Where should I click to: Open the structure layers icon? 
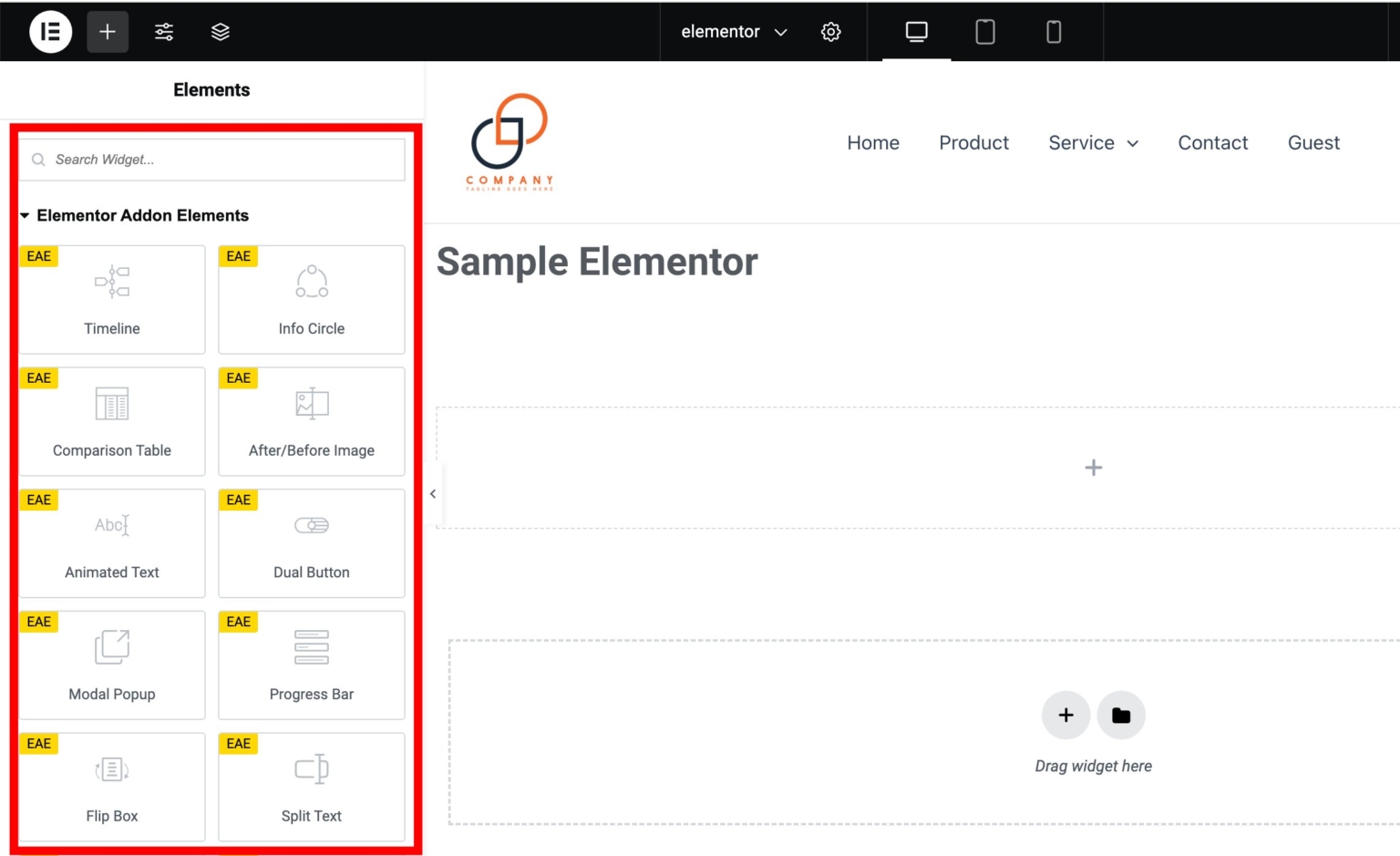[221, 32]
